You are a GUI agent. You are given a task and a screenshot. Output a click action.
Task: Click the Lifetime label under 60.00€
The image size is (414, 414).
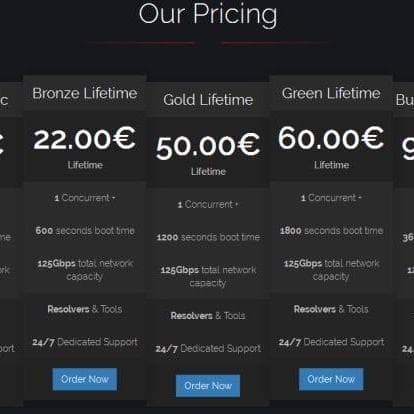[x=331, y=165]
